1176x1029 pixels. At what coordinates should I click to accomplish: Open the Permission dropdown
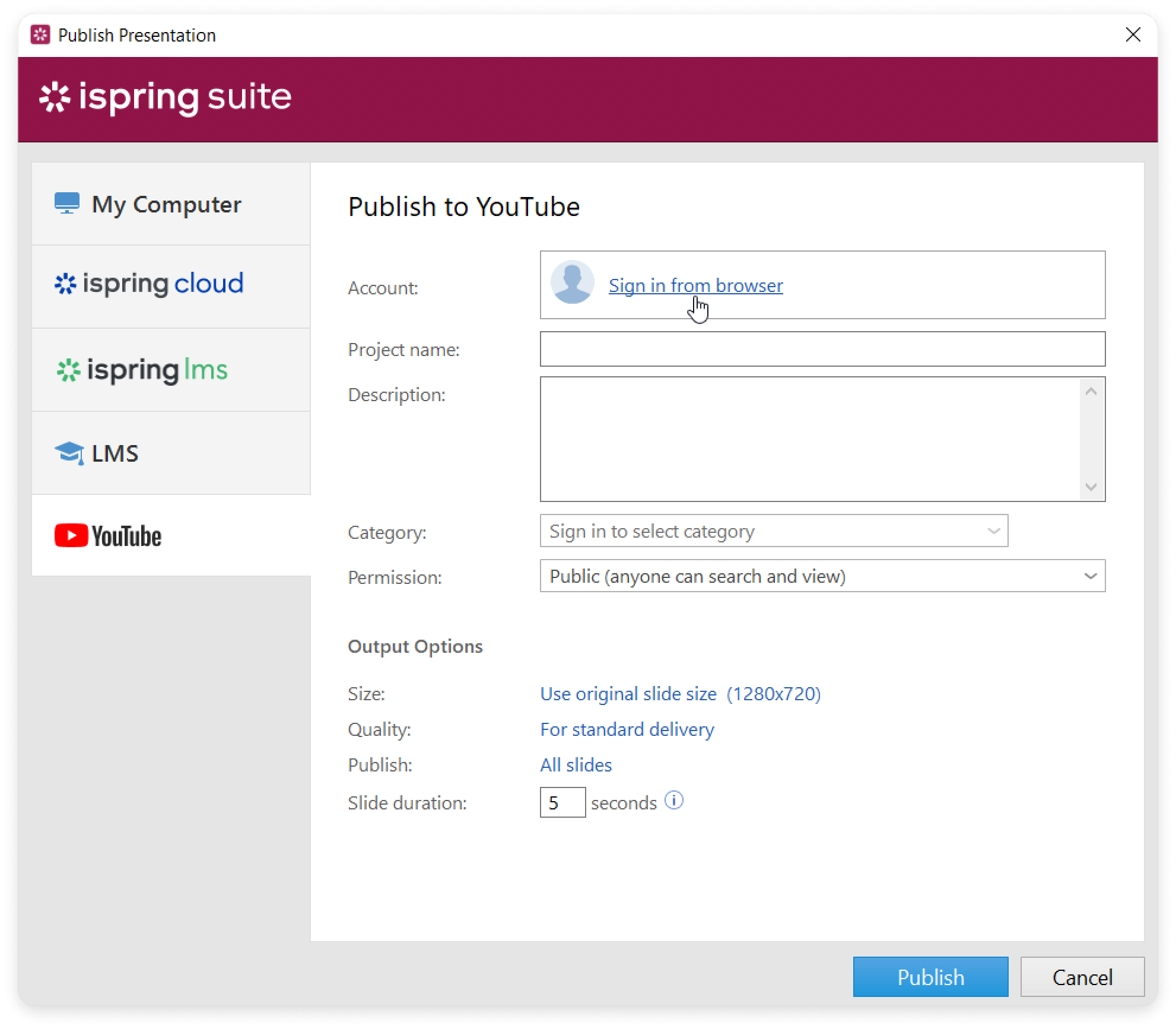pos(822,576)
